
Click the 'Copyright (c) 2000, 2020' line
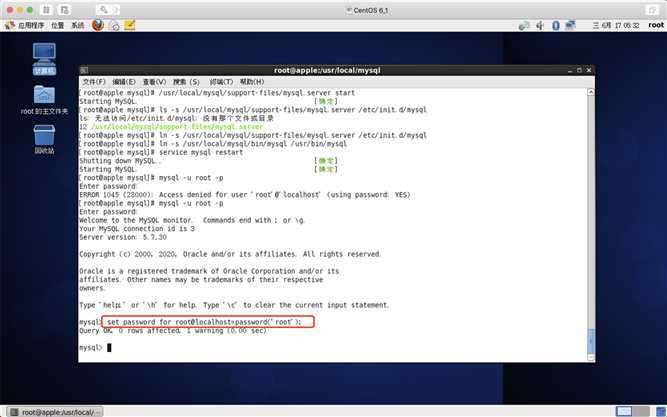click(230, 254)
